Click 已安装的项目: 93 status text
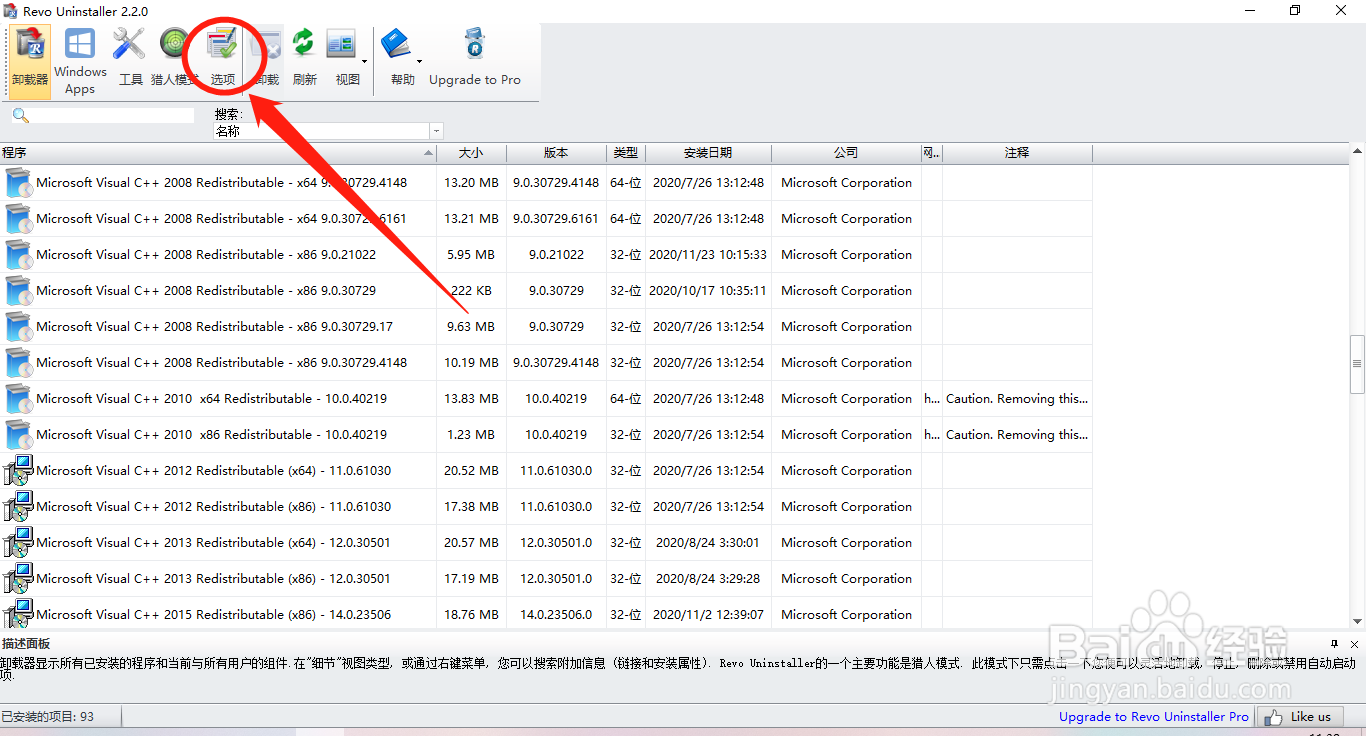The height and width of the screenshot is (736, 1366). (x=48, y=717)
